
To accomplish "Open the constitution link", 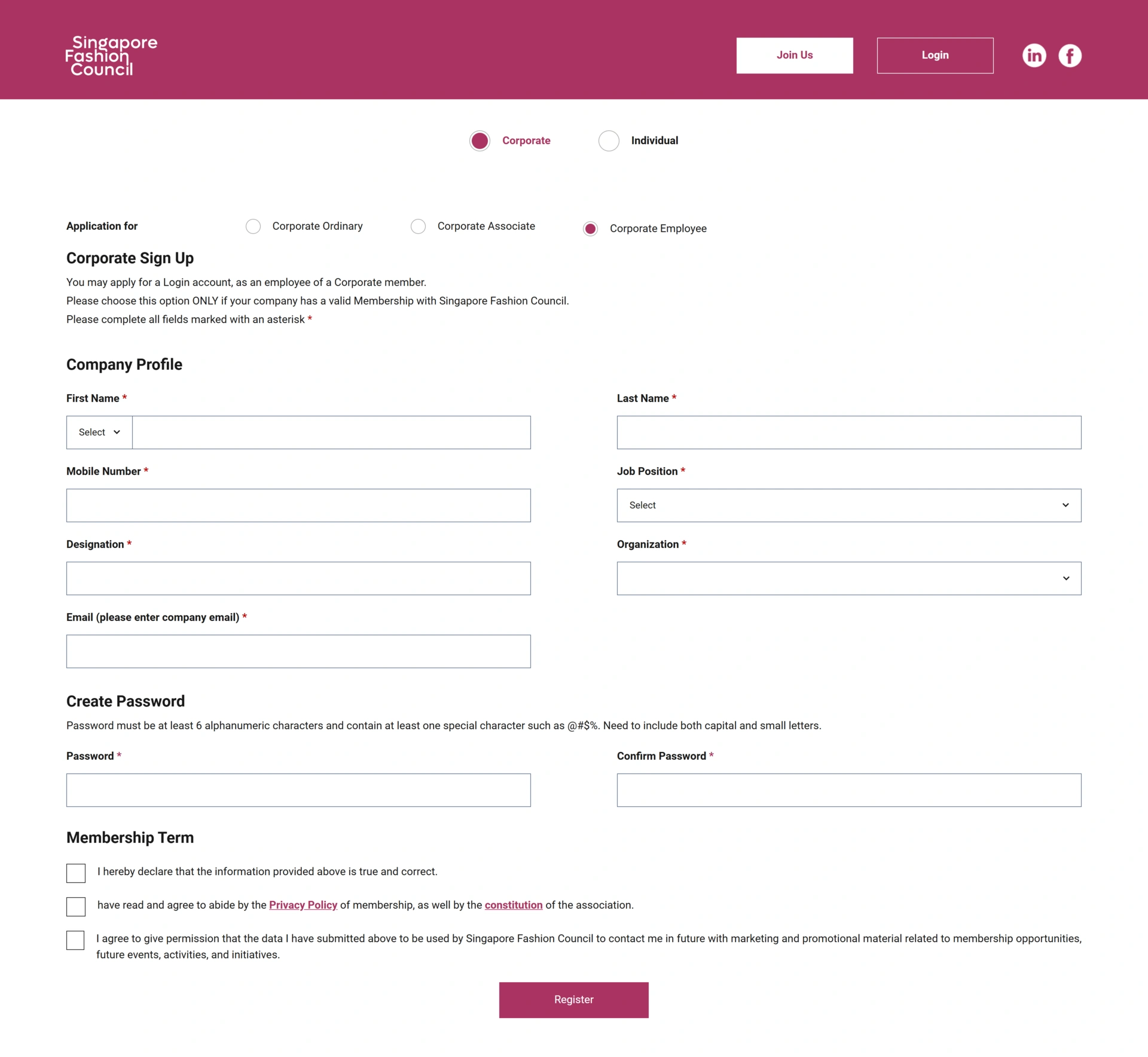I will (x=514, y=906).
